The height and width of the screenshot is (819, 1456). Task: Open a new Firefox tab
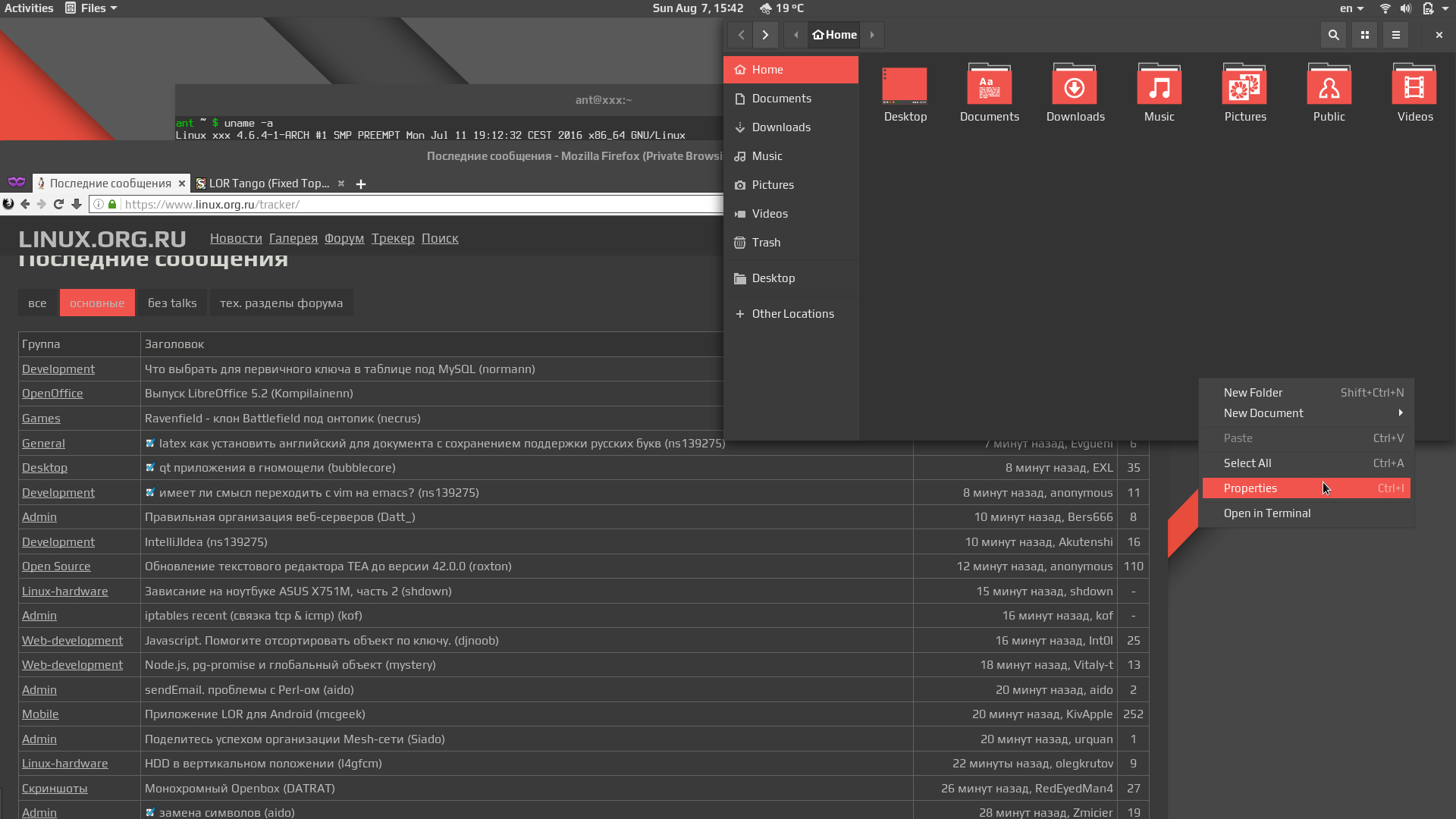(361, 184)
